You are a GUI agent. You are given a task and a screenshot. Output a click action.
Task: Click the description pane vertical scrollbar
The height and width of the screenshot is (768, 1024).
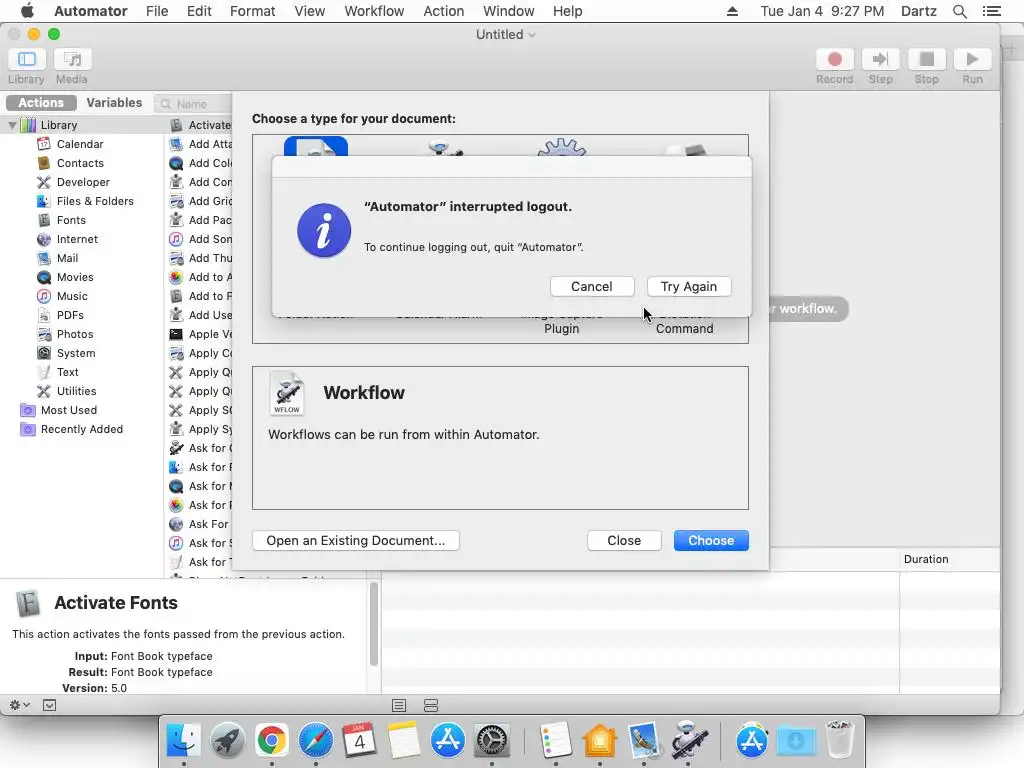374,624
